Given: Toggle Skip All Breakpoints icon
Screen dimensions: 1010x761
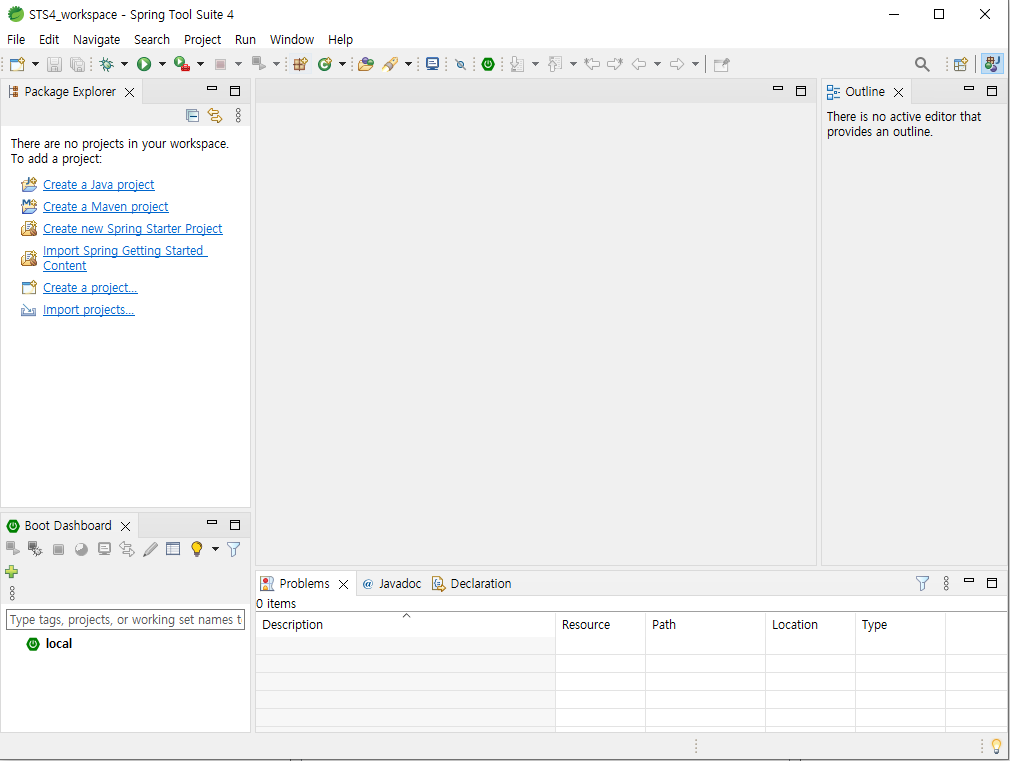Looking at the screenshot, I should point(460,64).
